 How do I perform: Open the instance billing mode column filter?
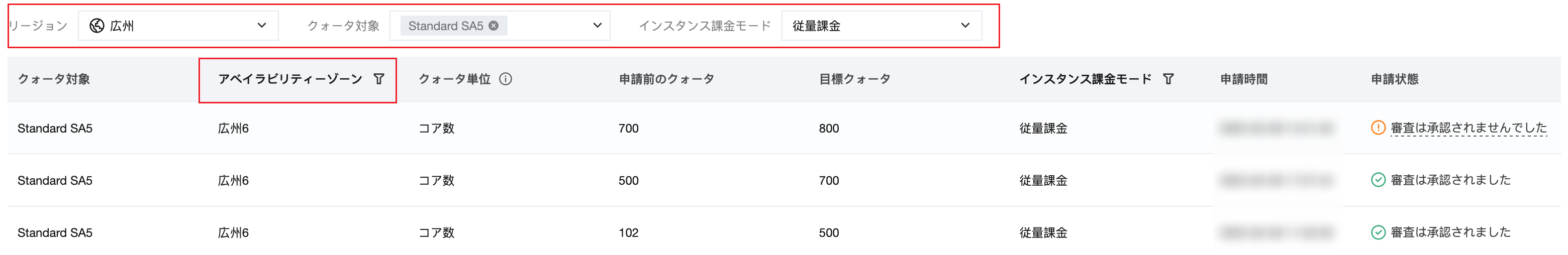(x=1168, y=79)
